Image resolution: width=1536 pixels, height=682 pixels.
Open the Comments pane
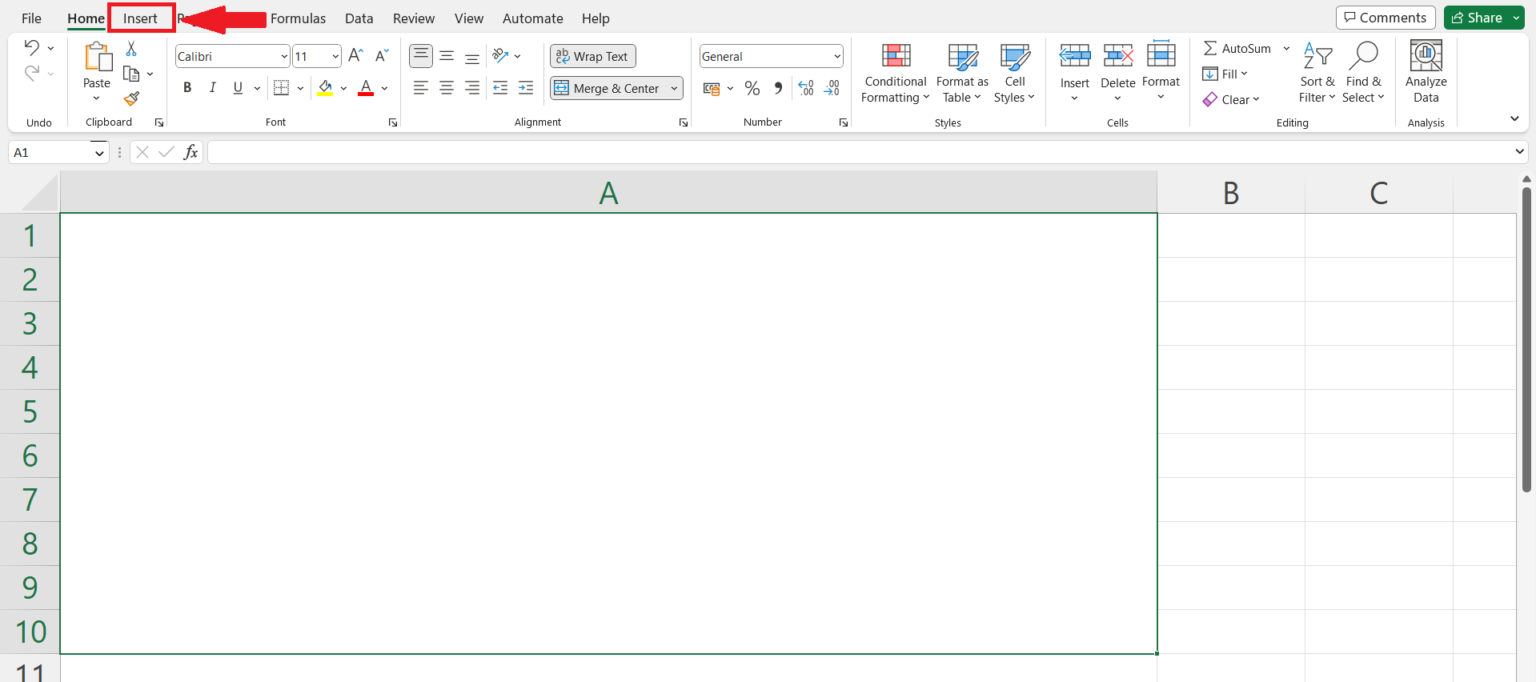point(1385,17)
